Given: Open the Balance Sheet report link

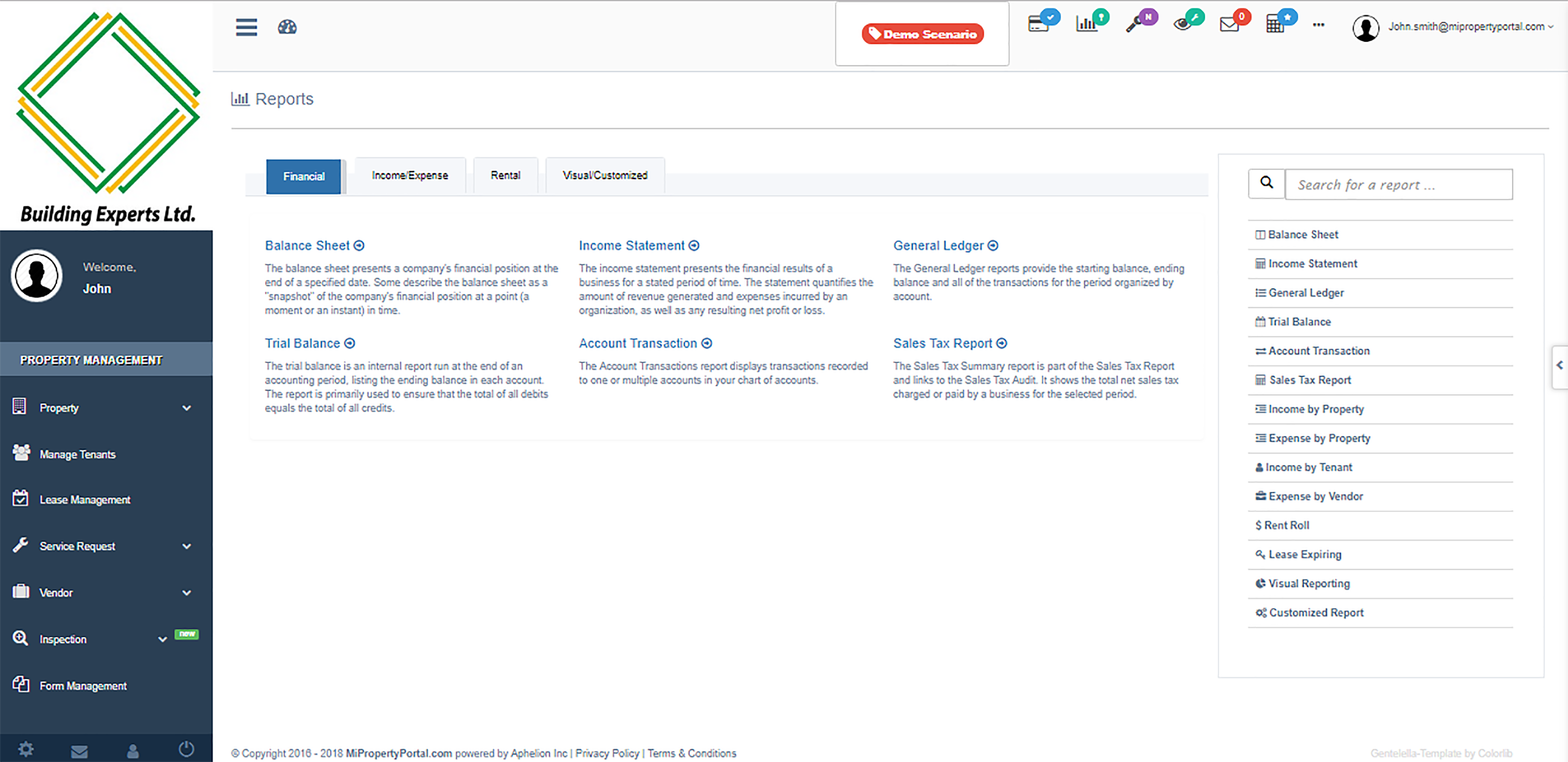Looking at the screenshot, I should [308, 245].
